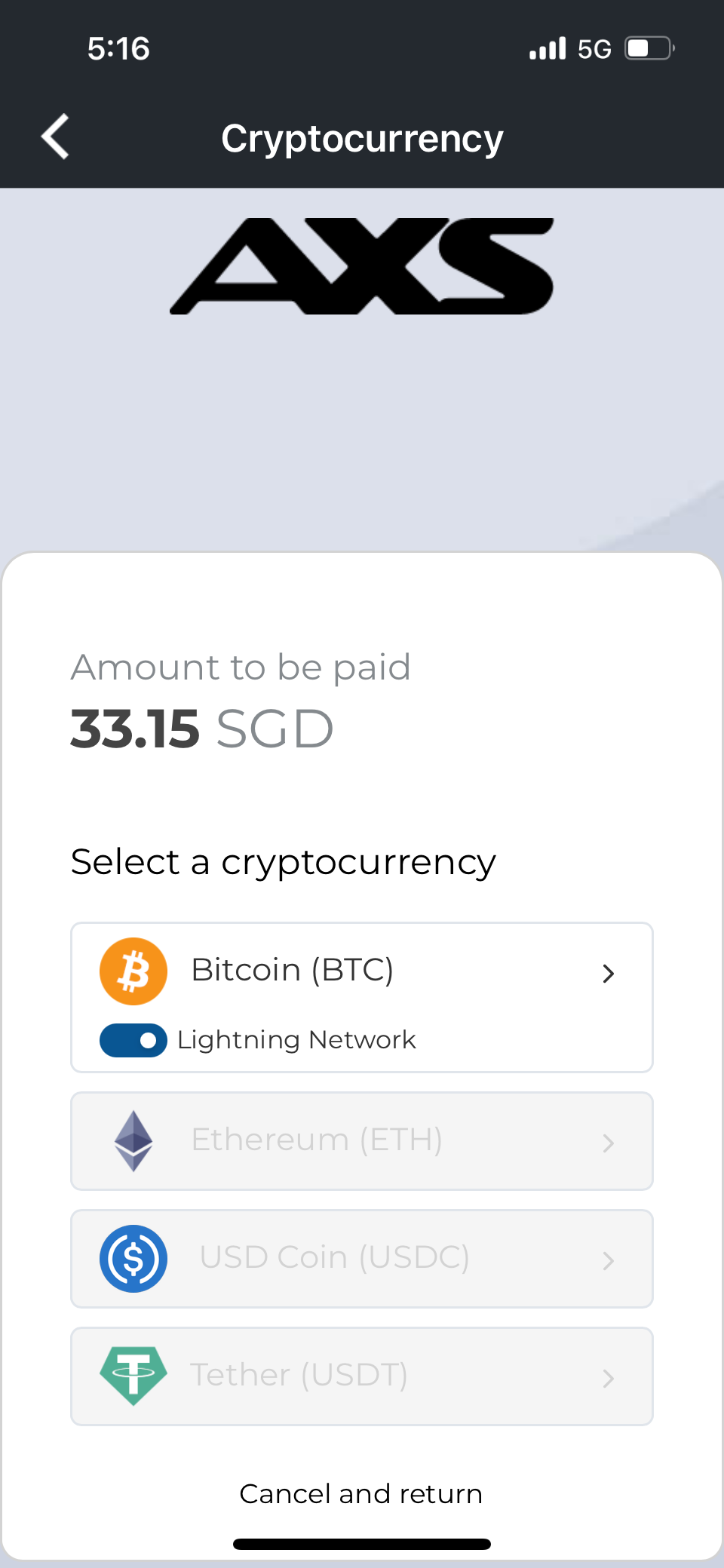Choose Tether (USDT) label
The width and height of the screenshot is (724, 1568).
pos(299,1375)
